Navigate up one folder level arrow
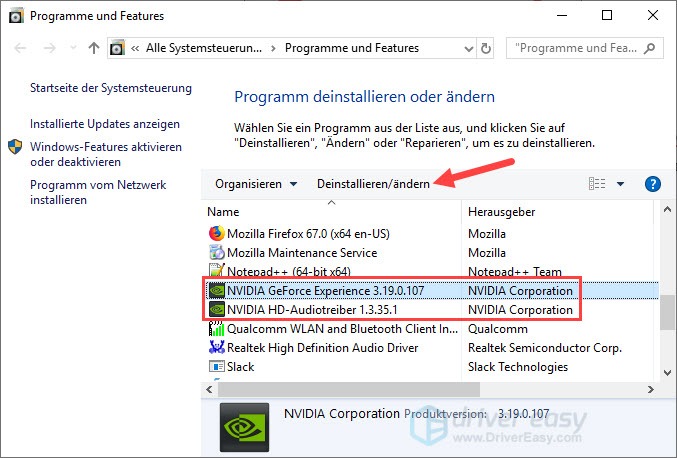The image size is (677, 458). (x=94, y=48)
